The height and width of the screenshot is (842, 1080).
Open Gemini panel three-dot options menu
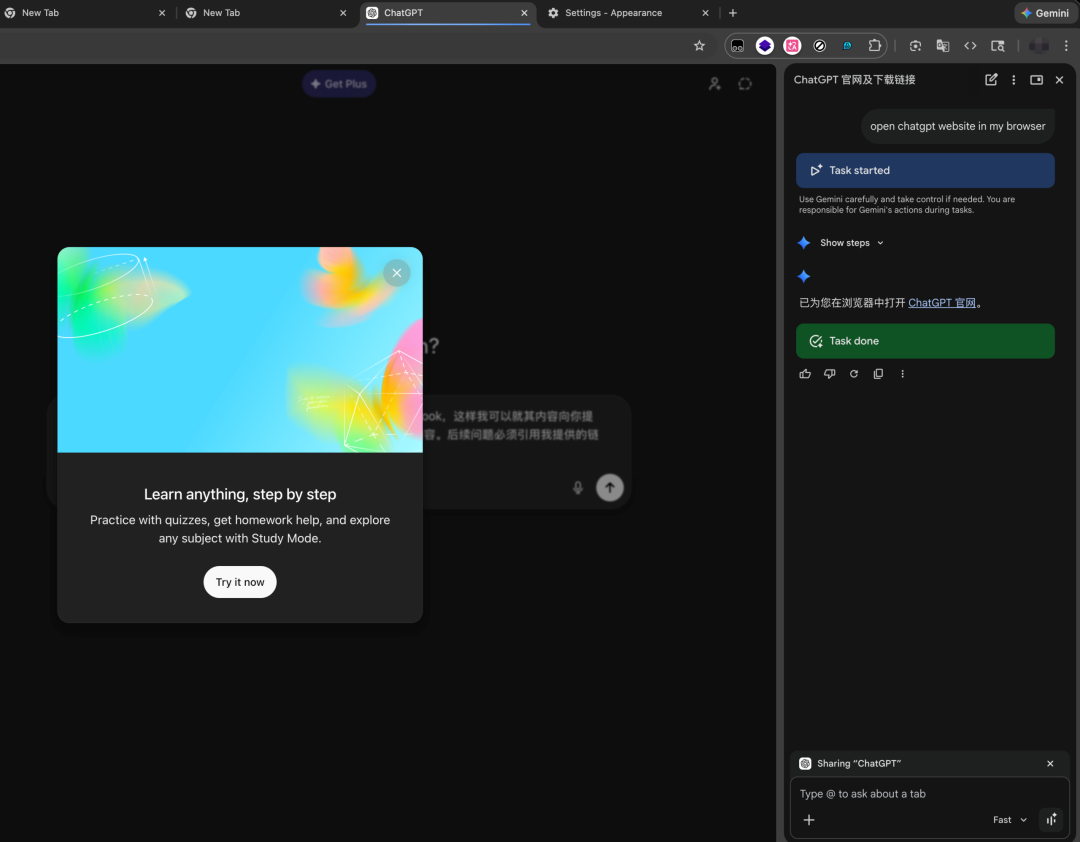point(1013,80)
